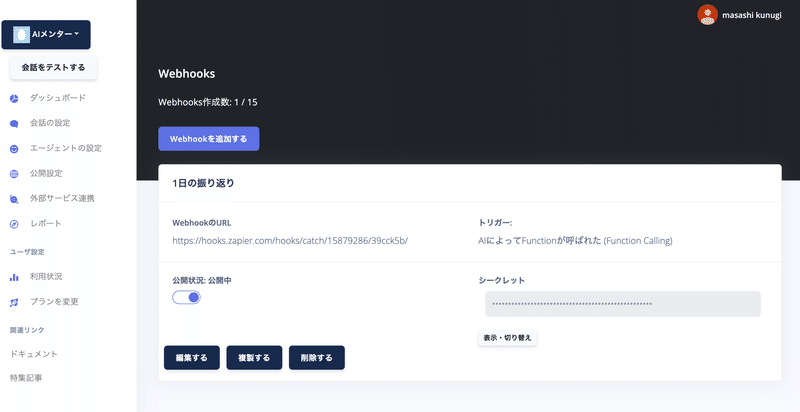Open プランを変更 menu item
This screenshot has width=800, height=412.
point(54,302)
